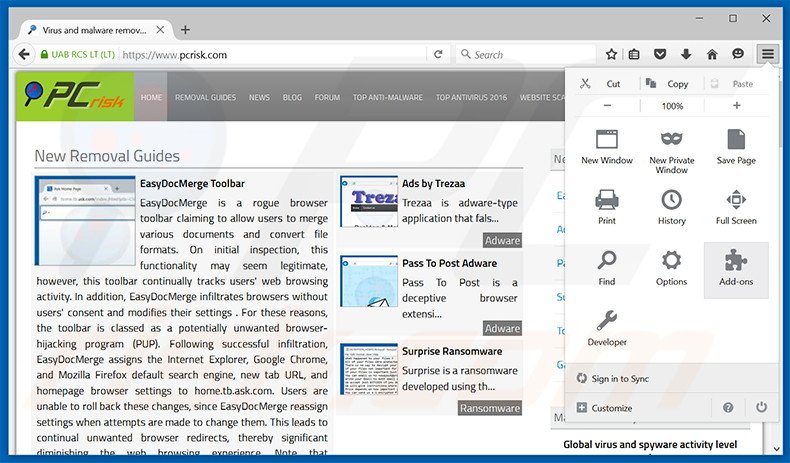
Task: Enter Full Screen mode
Action: click(x=736, y=207)
